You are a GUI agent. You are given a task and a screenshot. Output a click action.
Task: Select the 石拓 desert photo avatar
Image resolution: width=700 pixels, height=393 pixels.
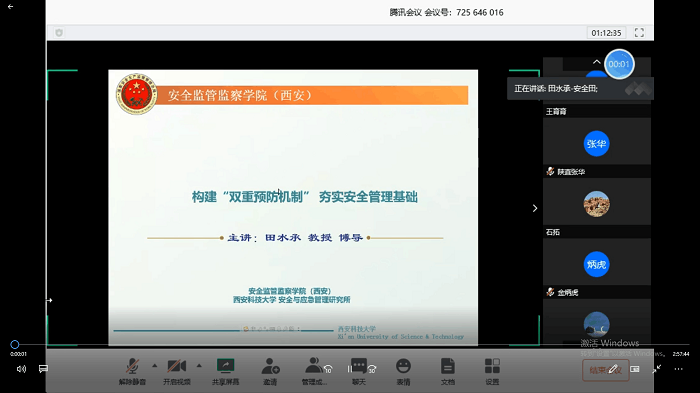click(596, 204)
